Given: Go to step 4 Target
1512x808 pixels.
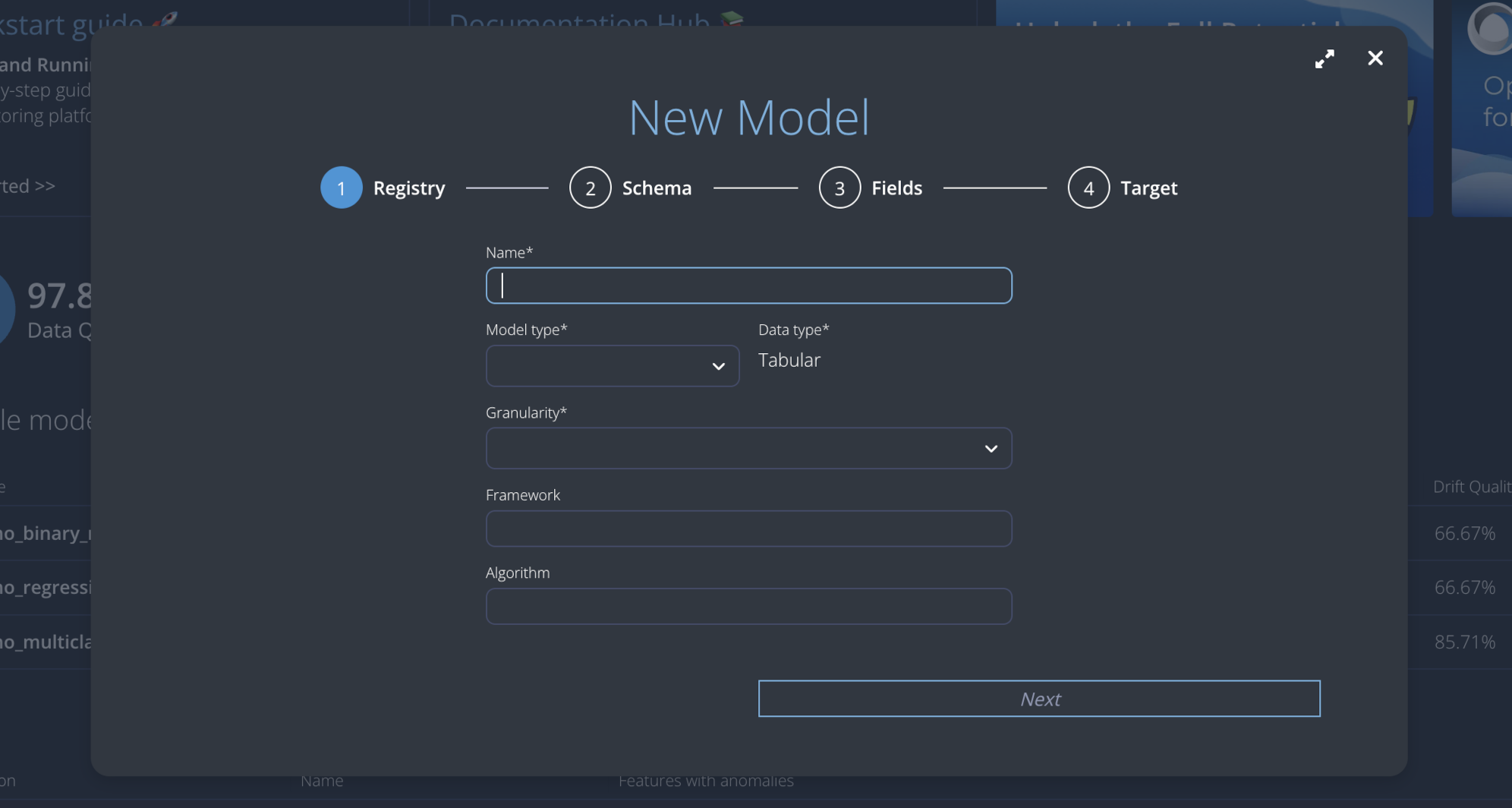Looking at the screenshot, I should point(1123,188).
